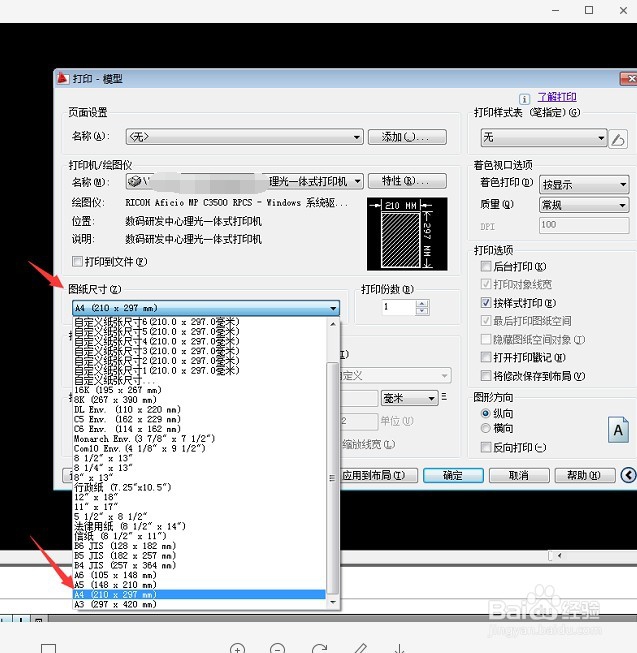Click the 打印份数 number field

click(x=399, y=307)
